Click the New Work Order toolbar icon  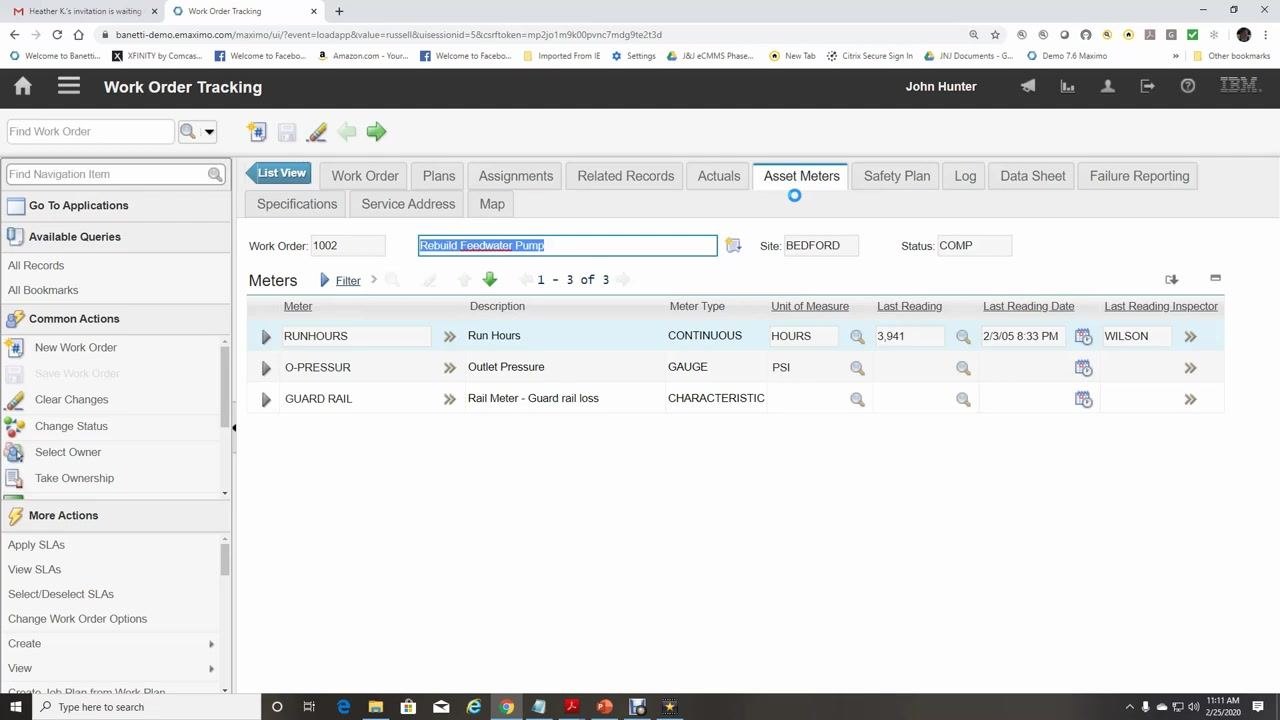pyautogui.click(x=257, y=132)
